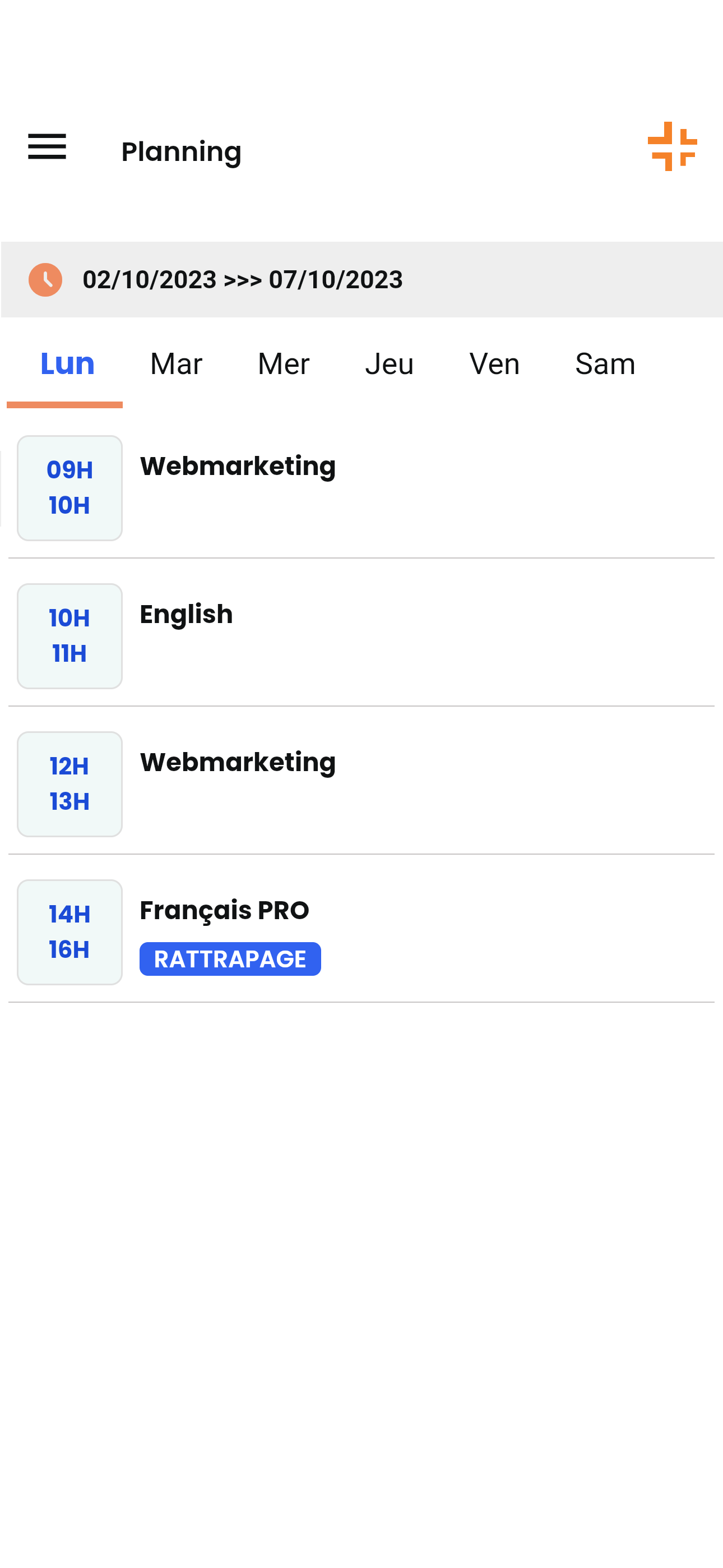This screenshot has width=723, height=1568.
Task: Select the 12H Webmarketing session
Action: point(238,762)
